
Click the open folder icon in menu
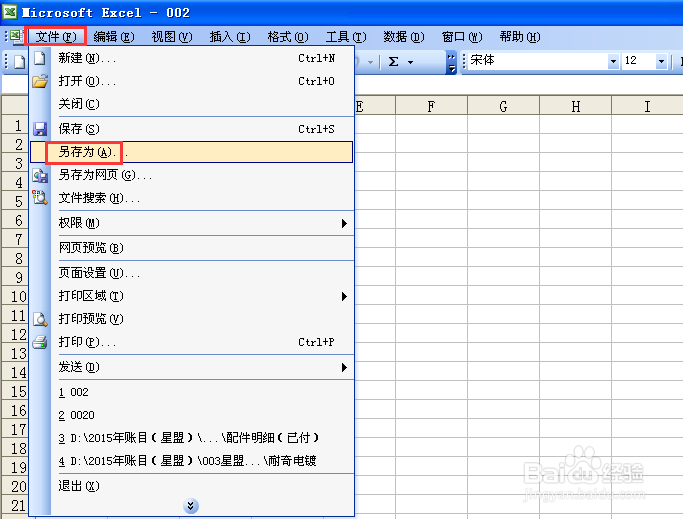40,81
